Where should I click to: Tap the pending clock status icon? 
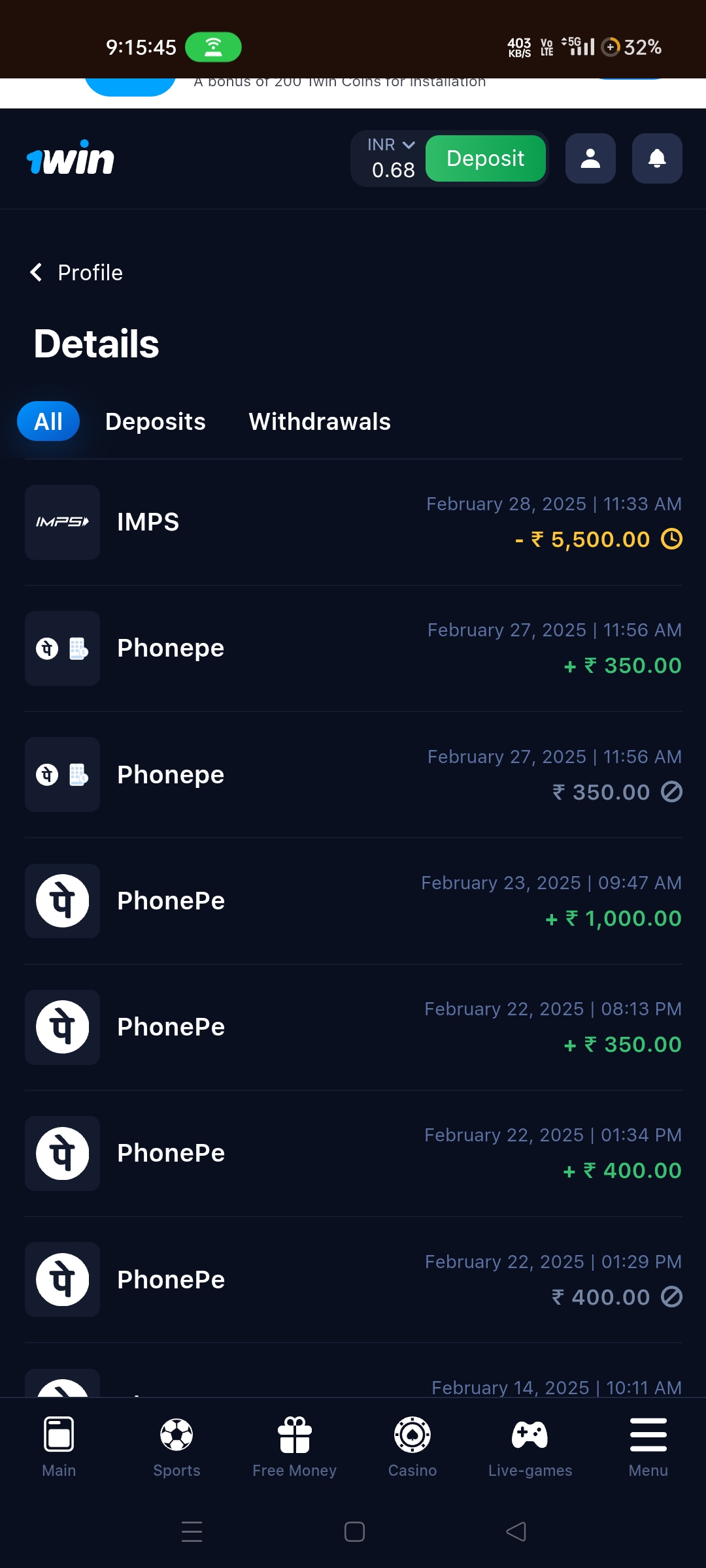pyautogui.click(x=671, y=539)
